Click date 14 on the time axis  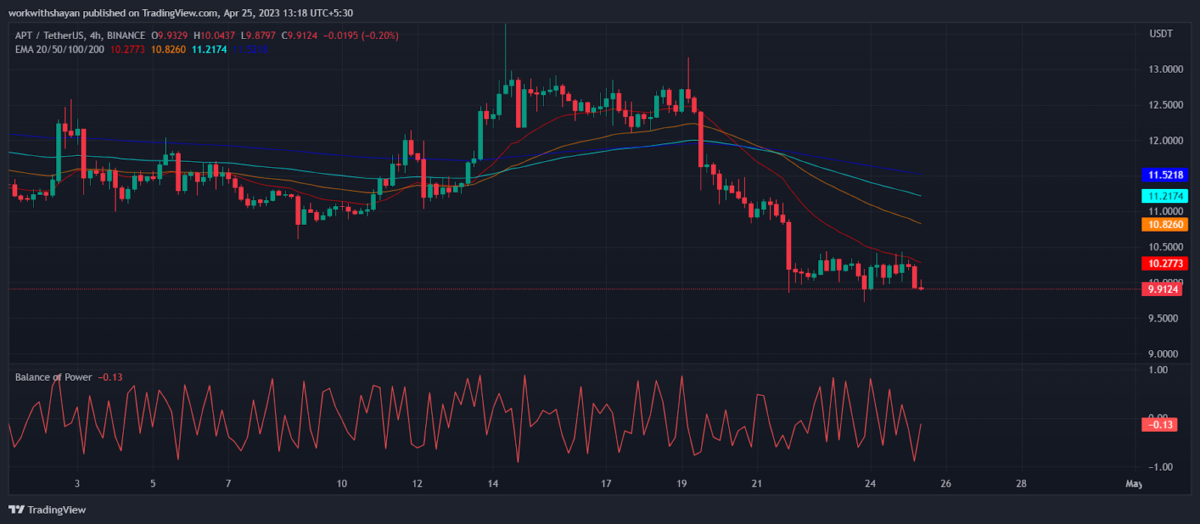coord(493,484)
